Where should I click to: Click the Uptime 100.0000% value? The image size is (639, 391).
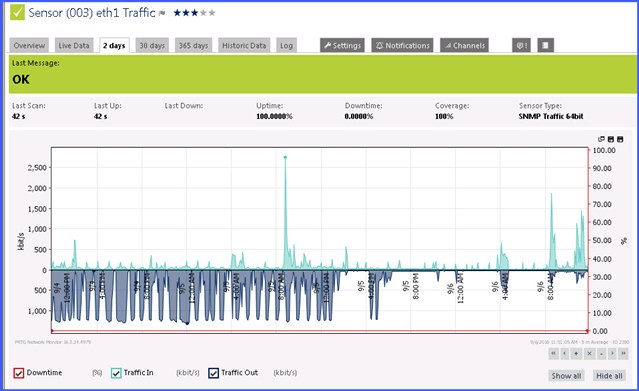[x=274, y=116]
